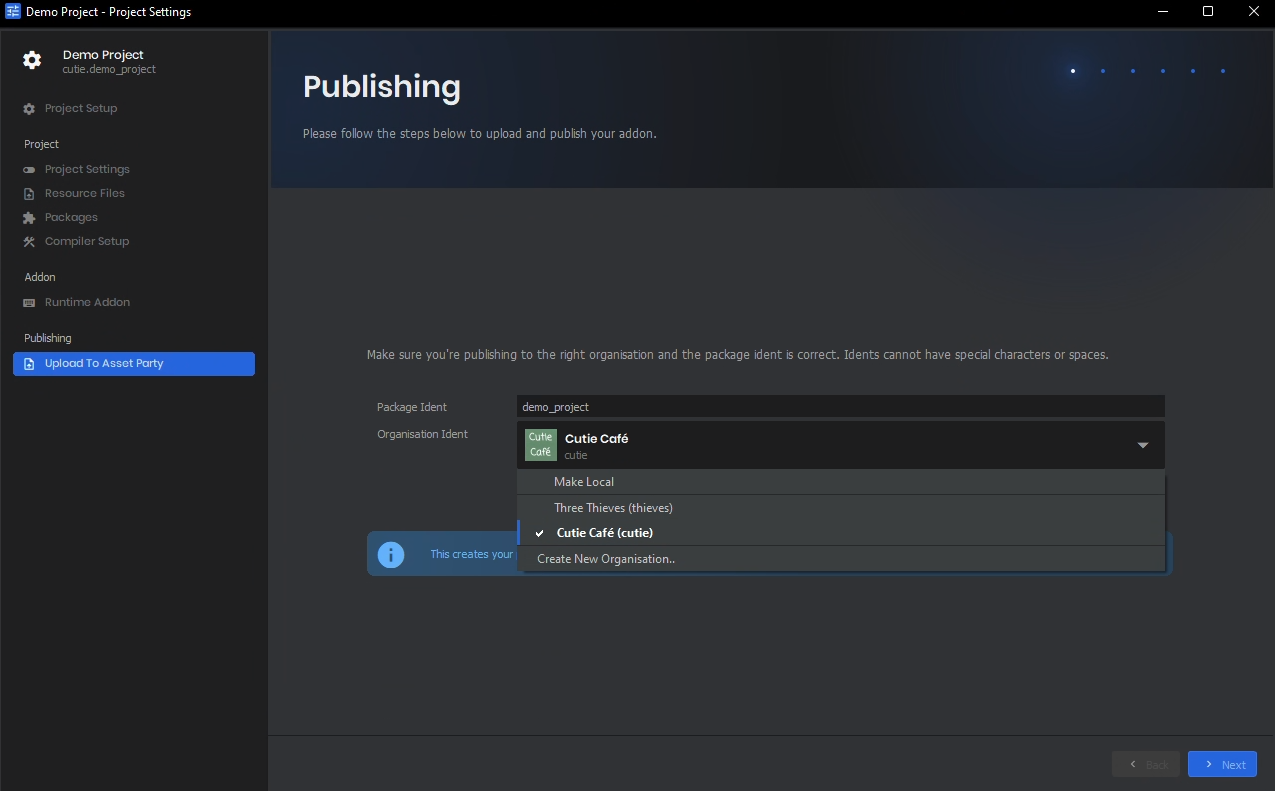Viewport: 1275px width, 791px height.
Task: Click the Packages puzzle piece icon
Action: pyautogui.click(x=29, y=218)
